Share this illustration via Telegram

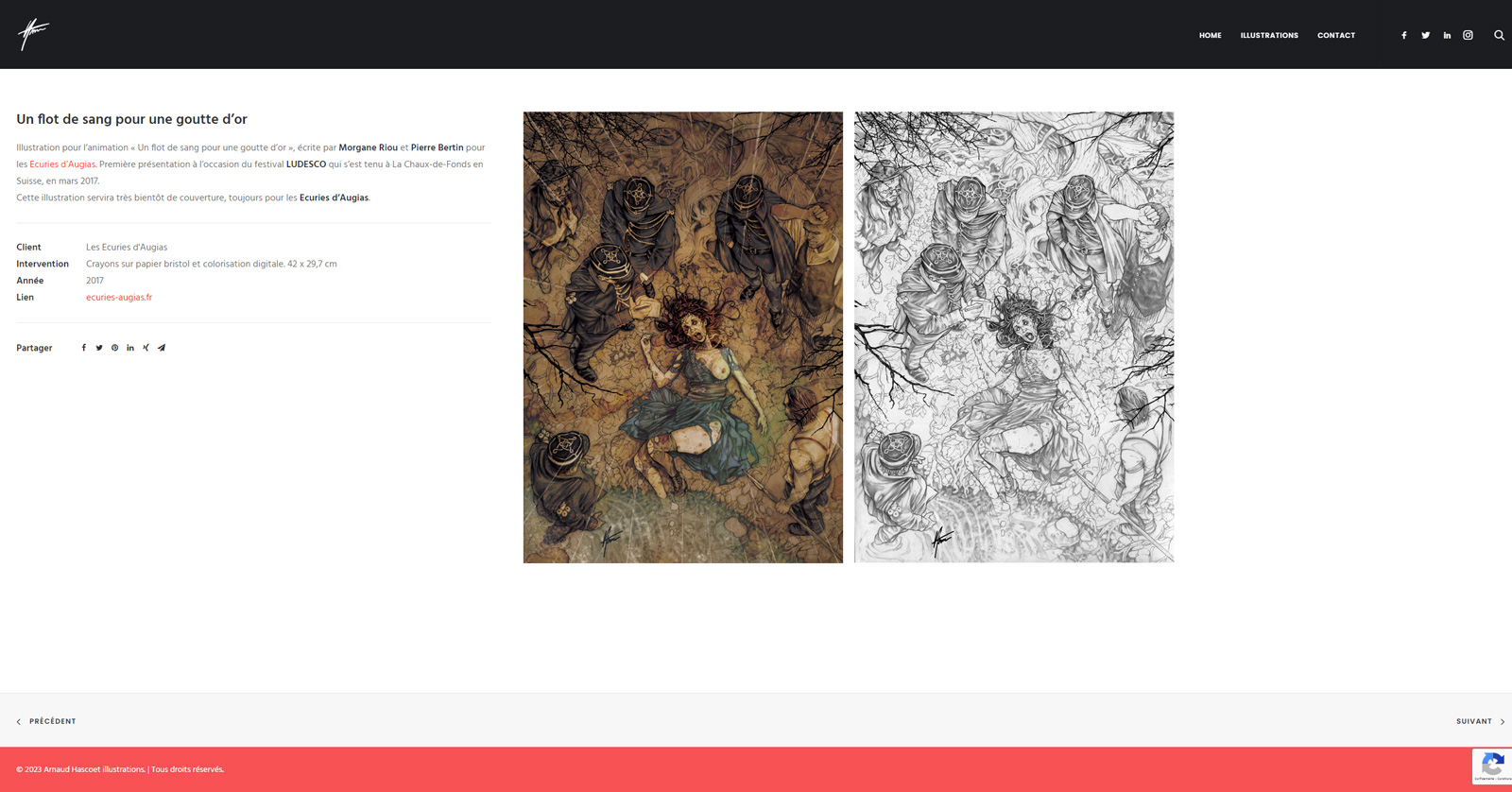pyautogui.click(x=162, y=348)
